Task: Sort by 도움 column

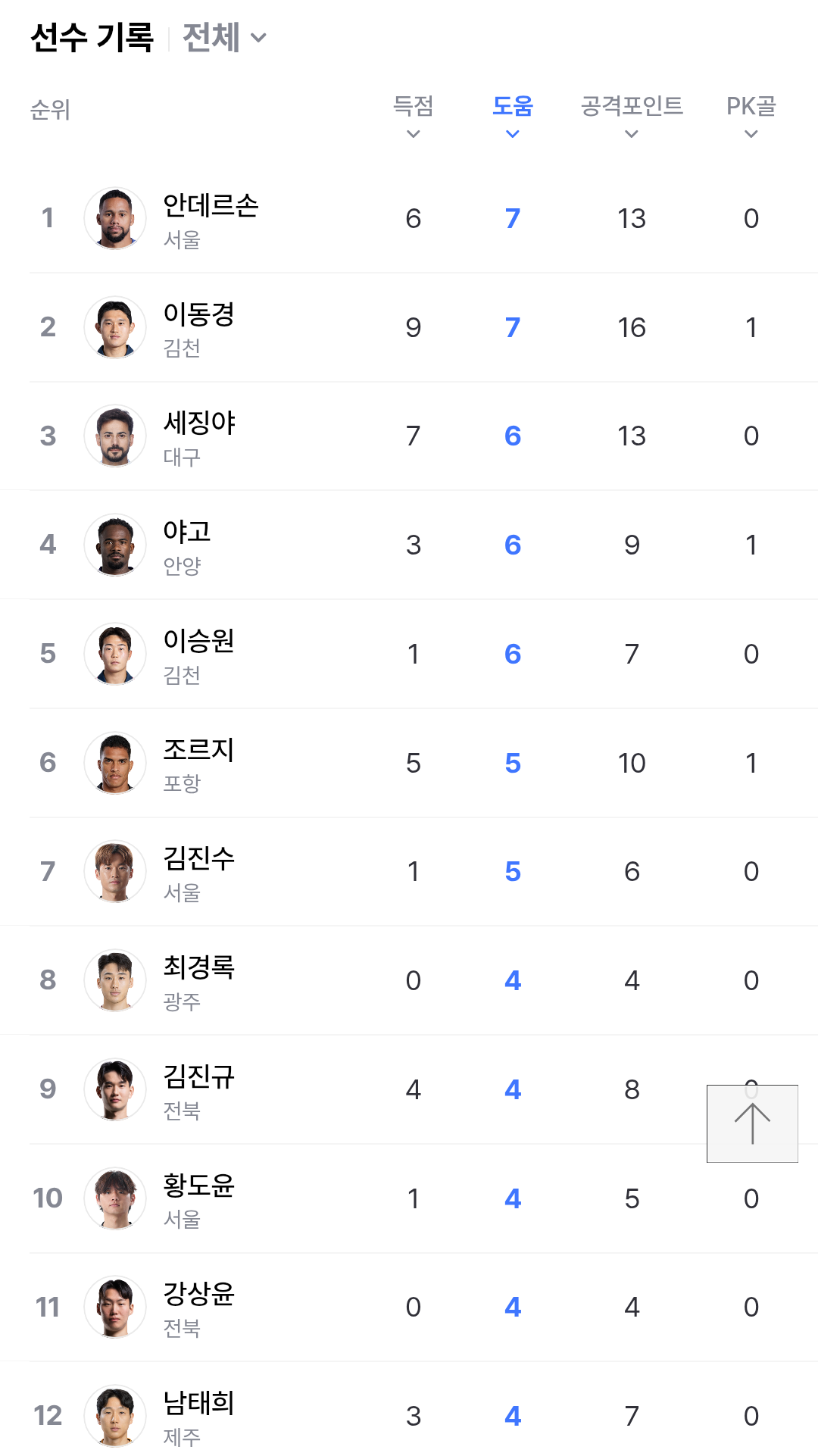Action: [512, 116]
